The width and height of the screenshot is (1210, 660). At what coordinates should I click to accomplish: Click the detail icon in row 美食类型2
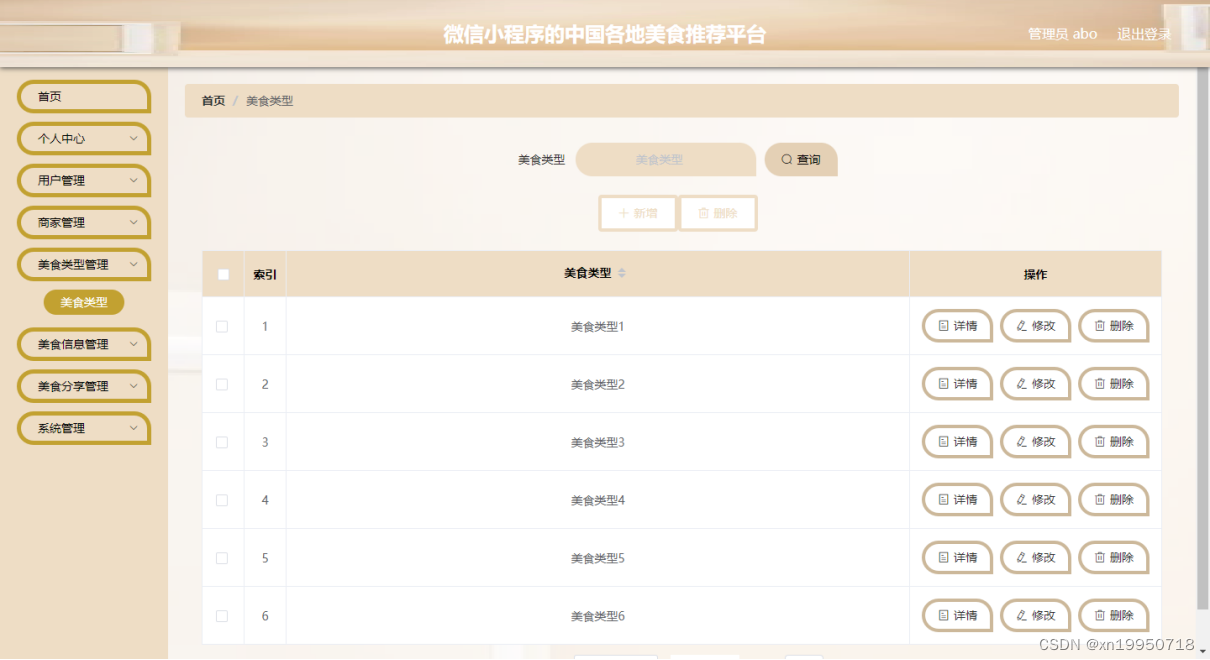click(x=943, y=384)
